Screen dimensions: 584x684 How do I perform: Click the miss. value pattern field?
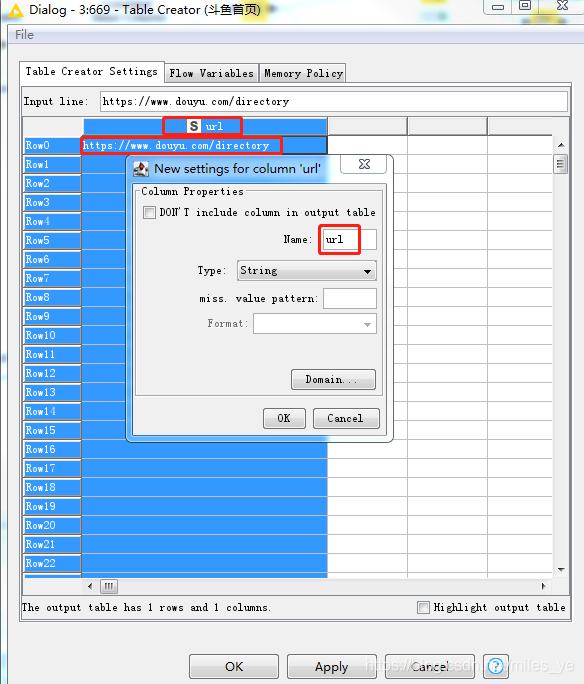pos(350,298)
